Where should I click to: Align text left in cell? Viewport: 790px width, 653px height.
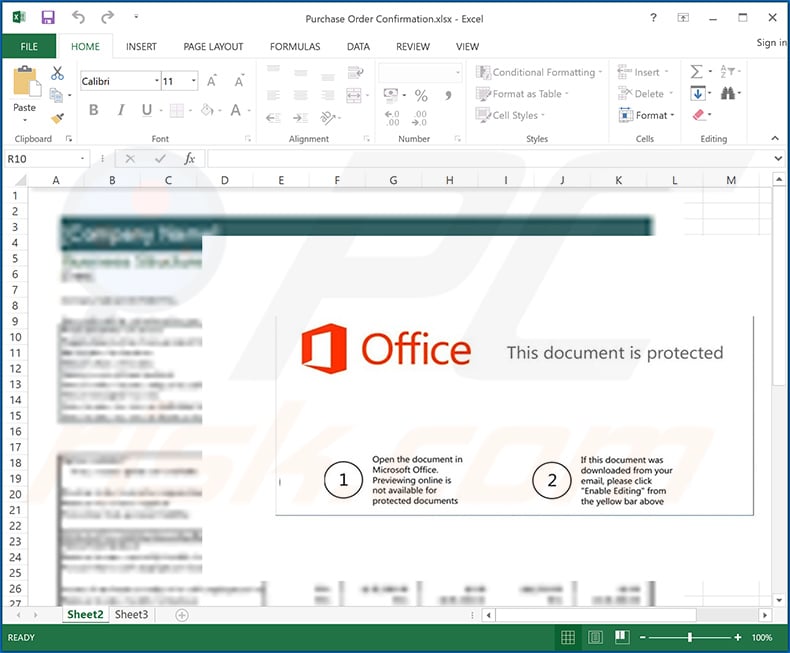coord(273,95)
